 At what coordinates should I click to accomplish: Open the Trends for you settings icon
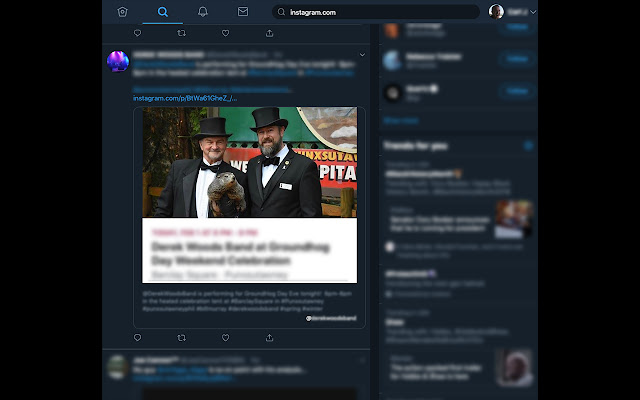529,146
